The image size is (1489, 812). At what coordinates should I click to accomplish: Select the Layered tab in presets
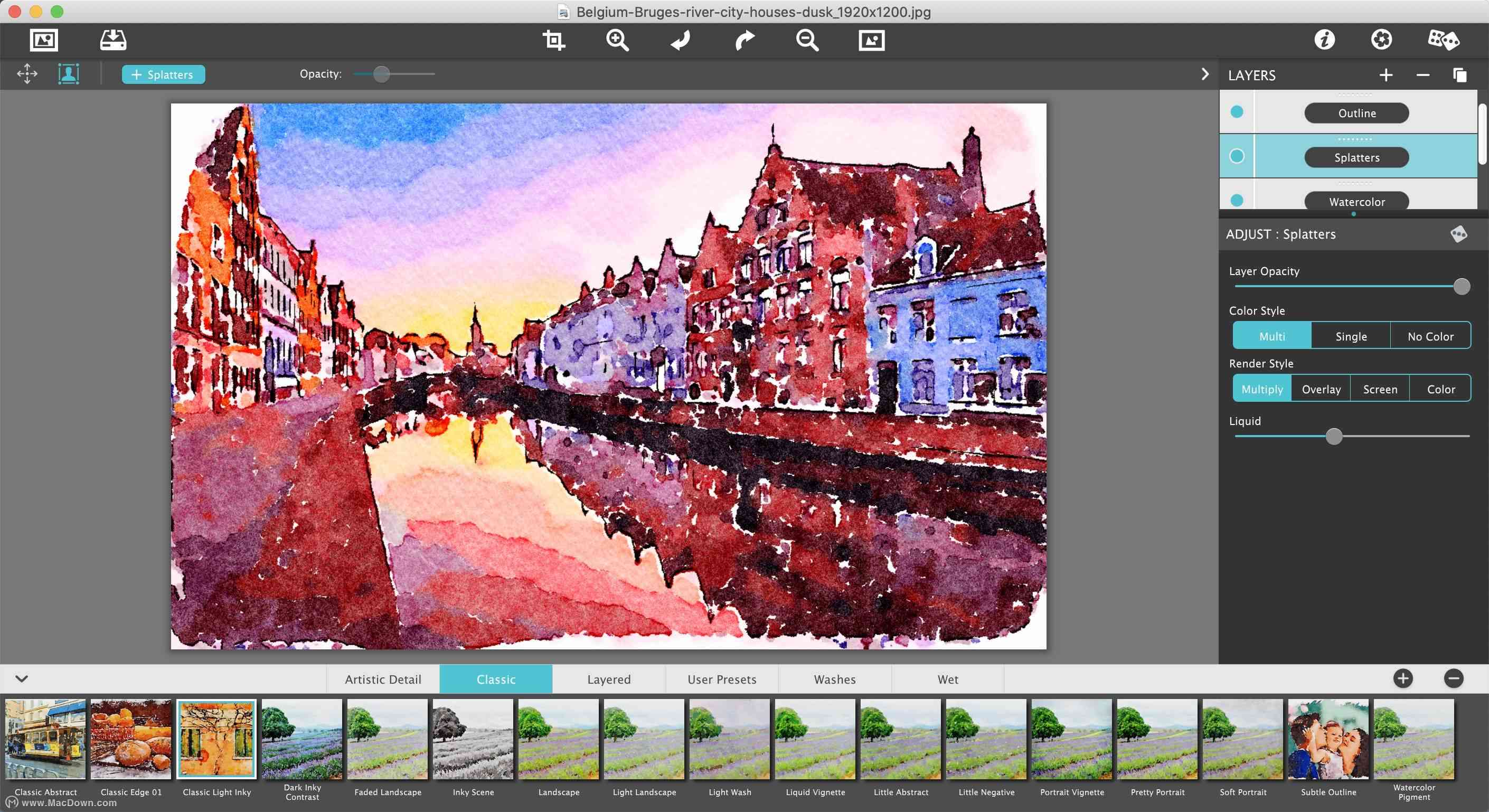point(608,679)
